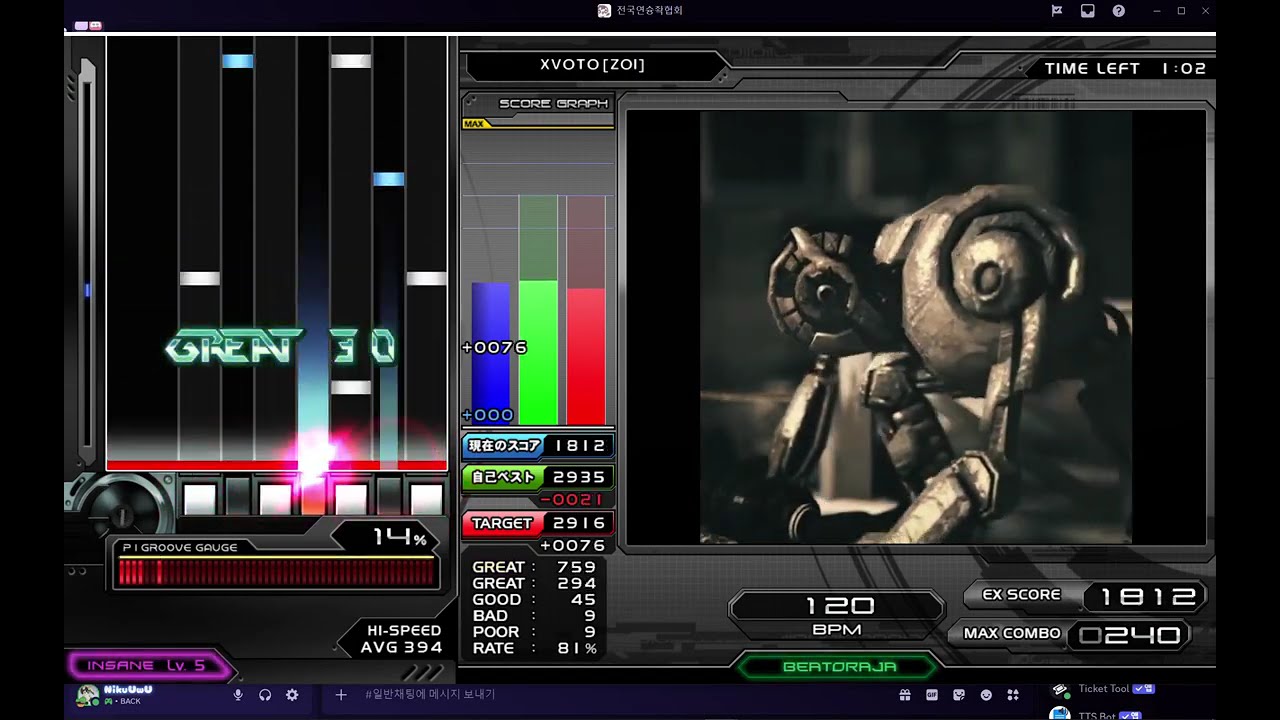The height and width of the screenshot is (720, 1280).
Task: Click the 120 BPM display
Action: click(837, 614)
